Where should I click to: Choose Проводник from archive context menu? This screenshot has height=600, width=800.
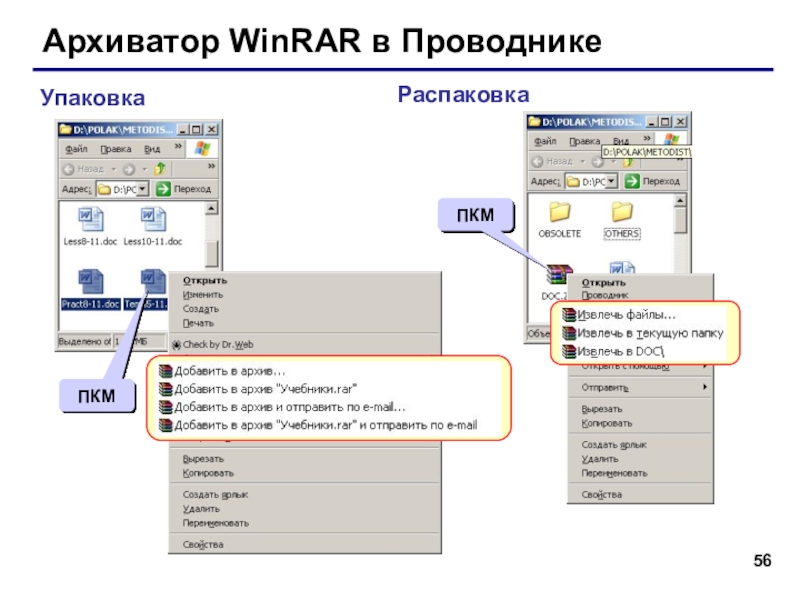pos(605,295)
